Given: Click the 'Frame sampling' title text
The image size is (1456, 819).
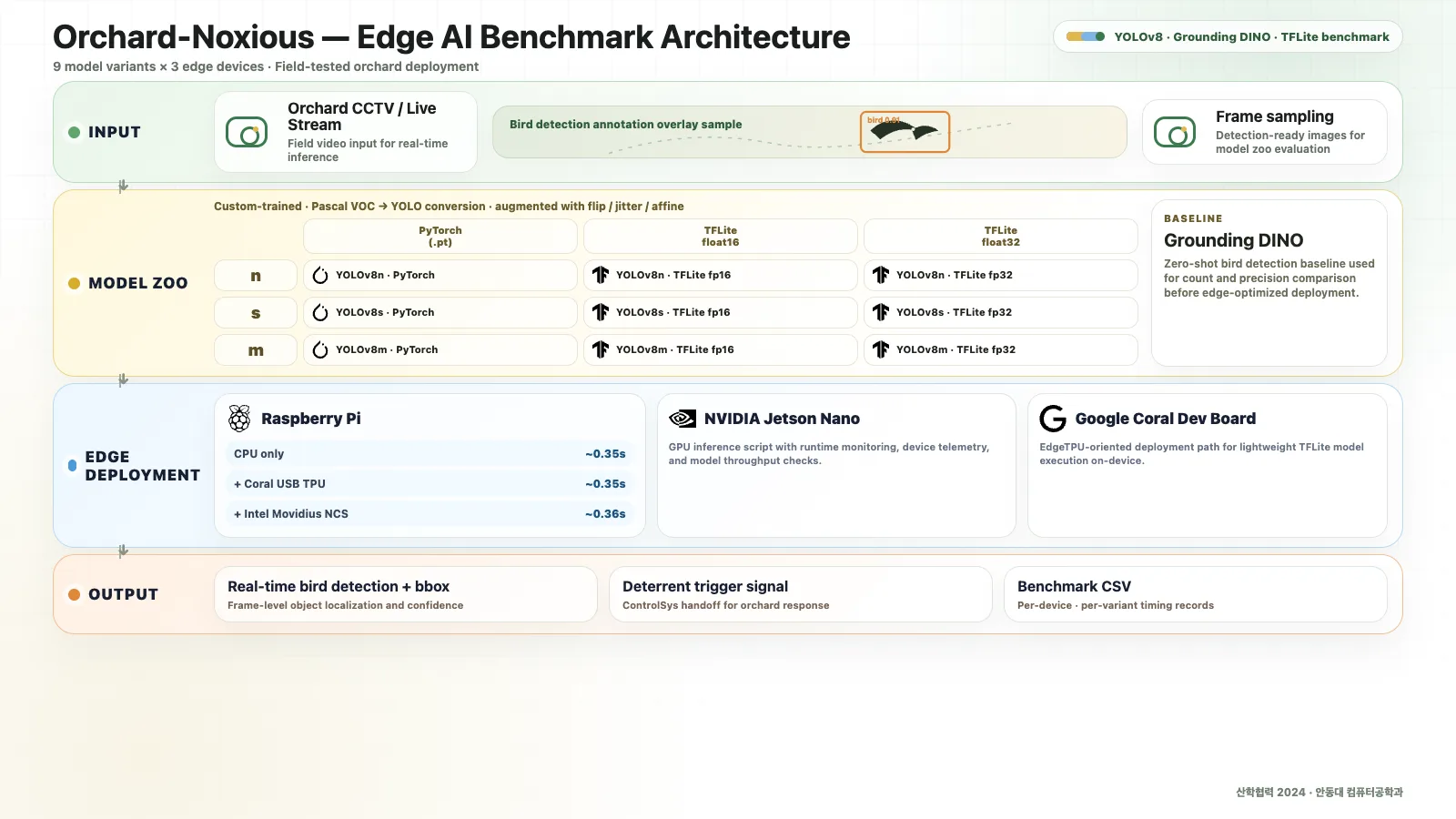Looking at the screenshot, I should pyautogui.click(x=1275, y=116).
